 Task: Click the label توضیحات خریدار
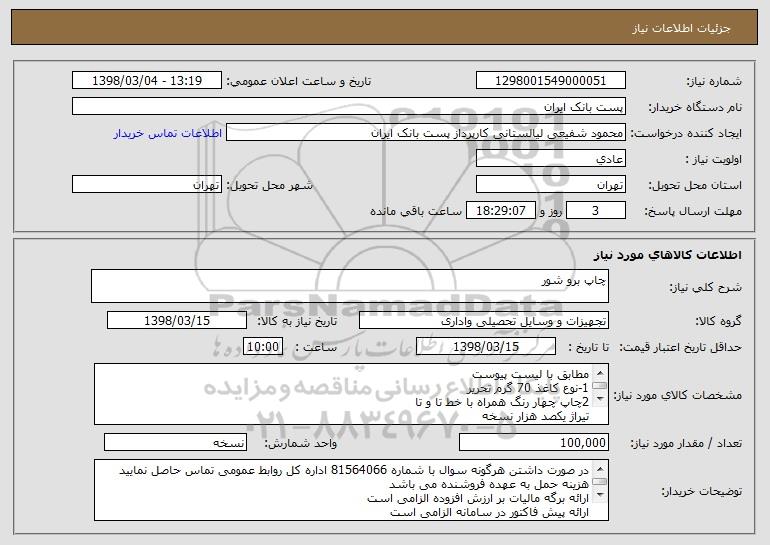(x=701, y=491)
